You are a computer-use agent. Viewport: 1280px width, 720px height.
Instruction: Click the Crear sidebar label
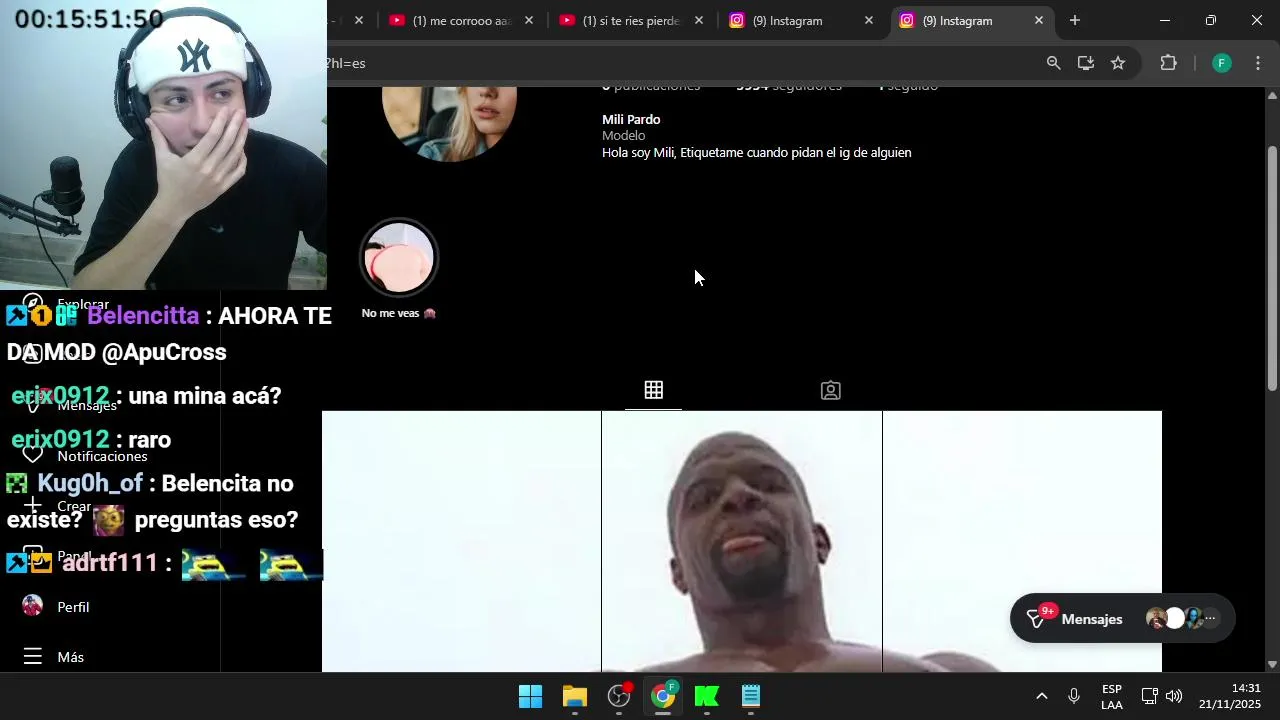coord(74,506)
